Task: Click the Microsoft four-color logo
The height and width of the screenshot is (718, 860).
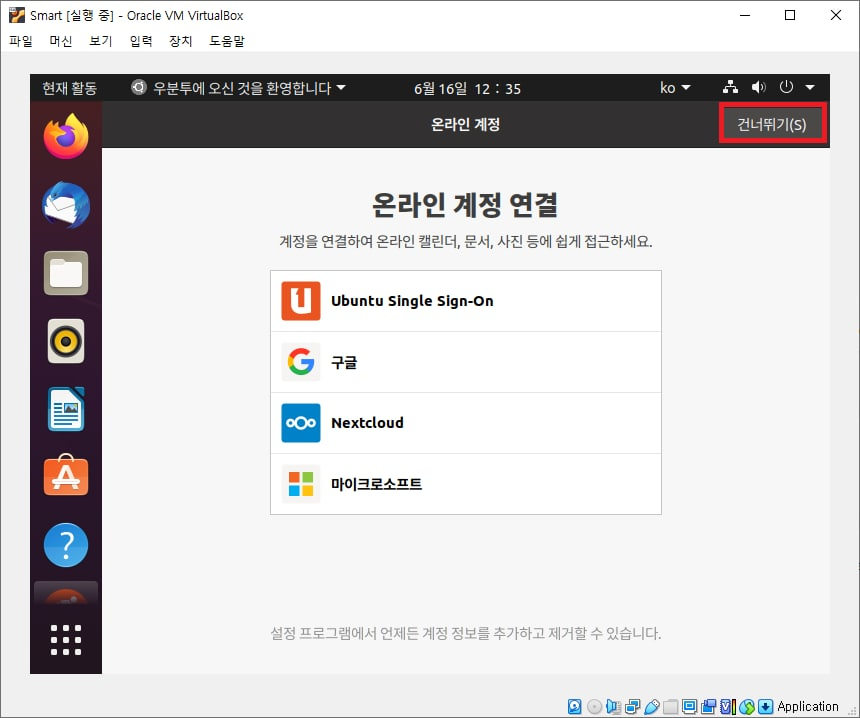Action: [301, 484]
